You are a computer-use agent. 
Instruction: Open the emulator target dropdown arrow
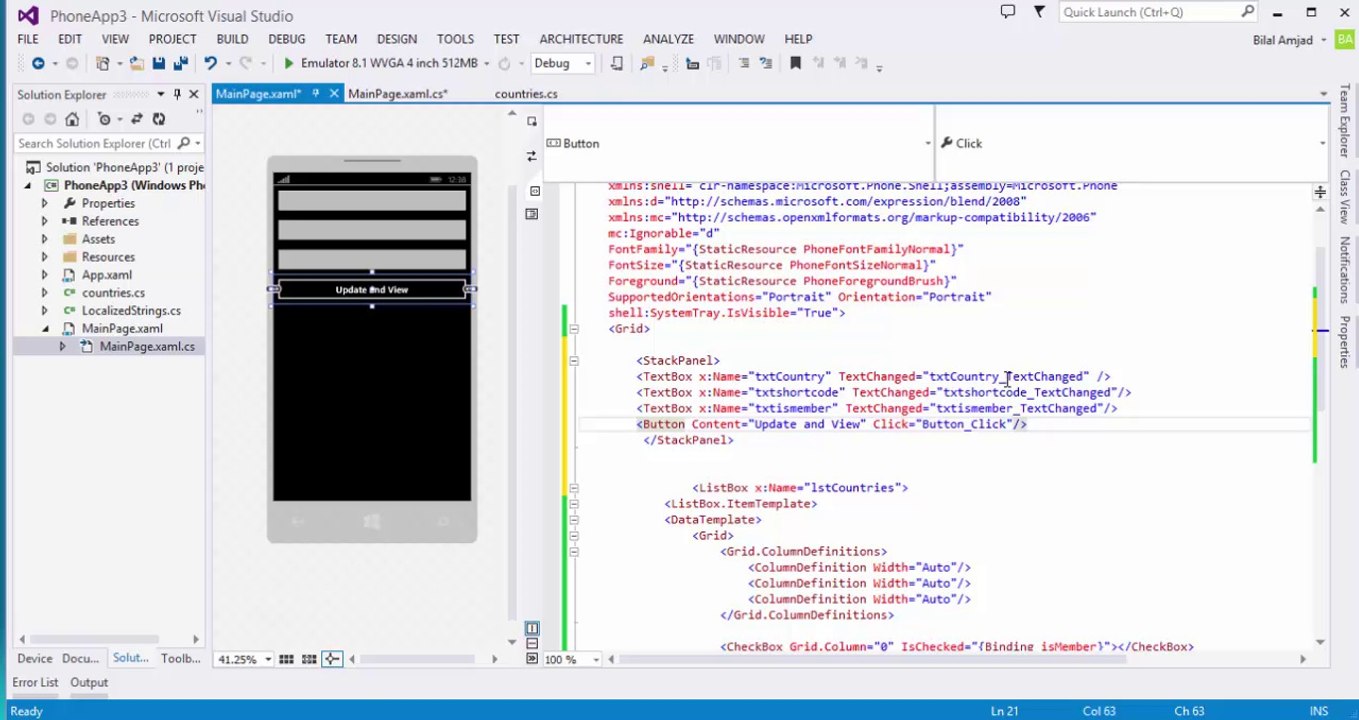pos(487,63)
